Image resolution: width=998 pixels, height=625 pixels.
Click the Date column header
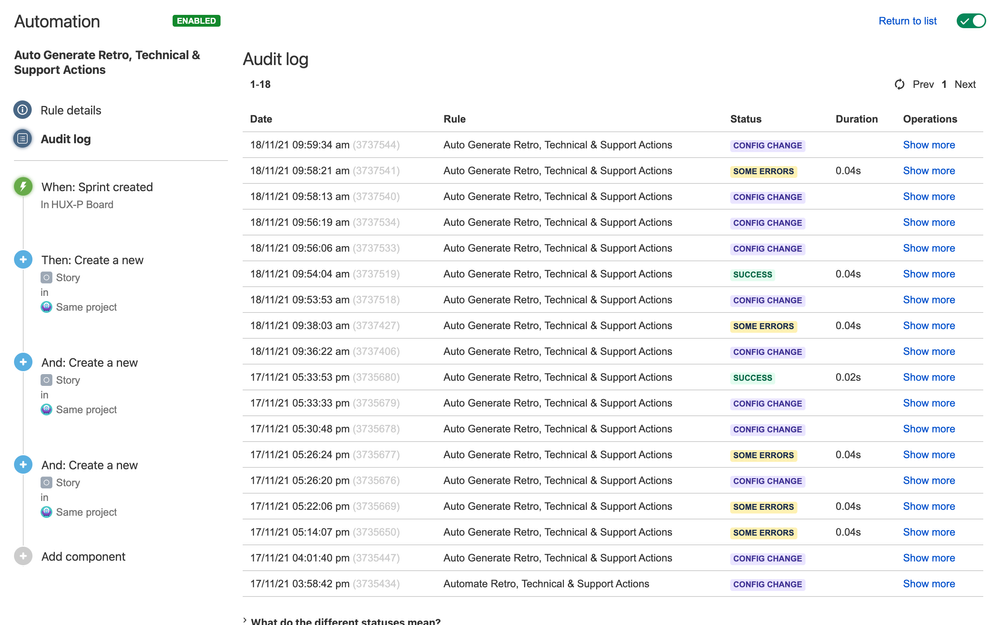[261, 119]
